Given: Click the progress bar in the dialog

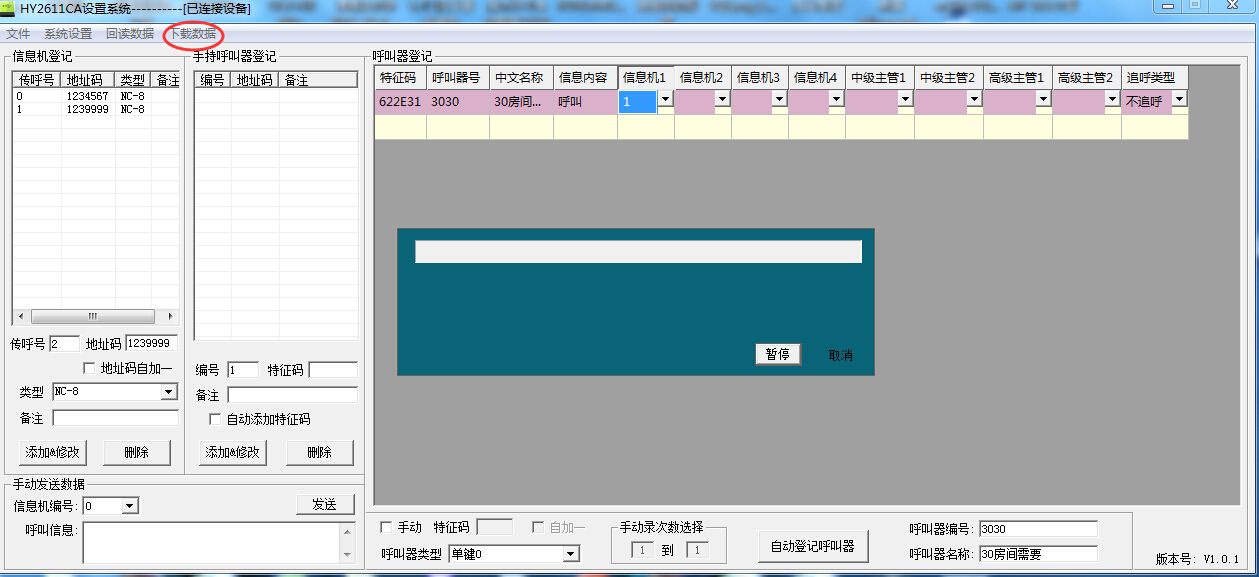Looking at the screenshot, I should (638, 252).
